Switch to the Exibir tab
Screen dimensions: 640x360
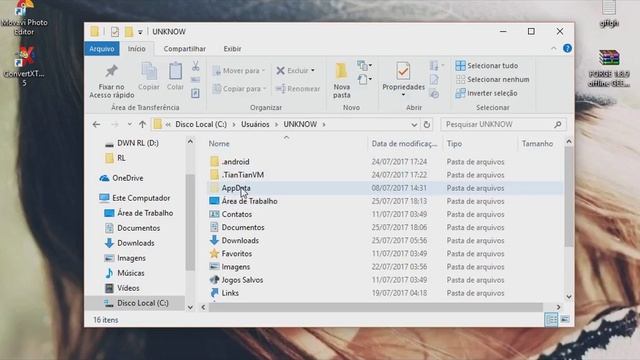click(232, 49)
